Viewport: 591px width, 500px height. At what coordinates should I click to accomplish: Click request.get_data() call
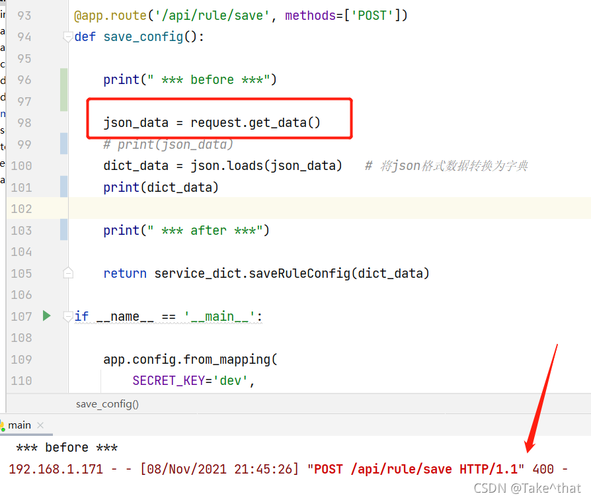[x=256, y=123]
